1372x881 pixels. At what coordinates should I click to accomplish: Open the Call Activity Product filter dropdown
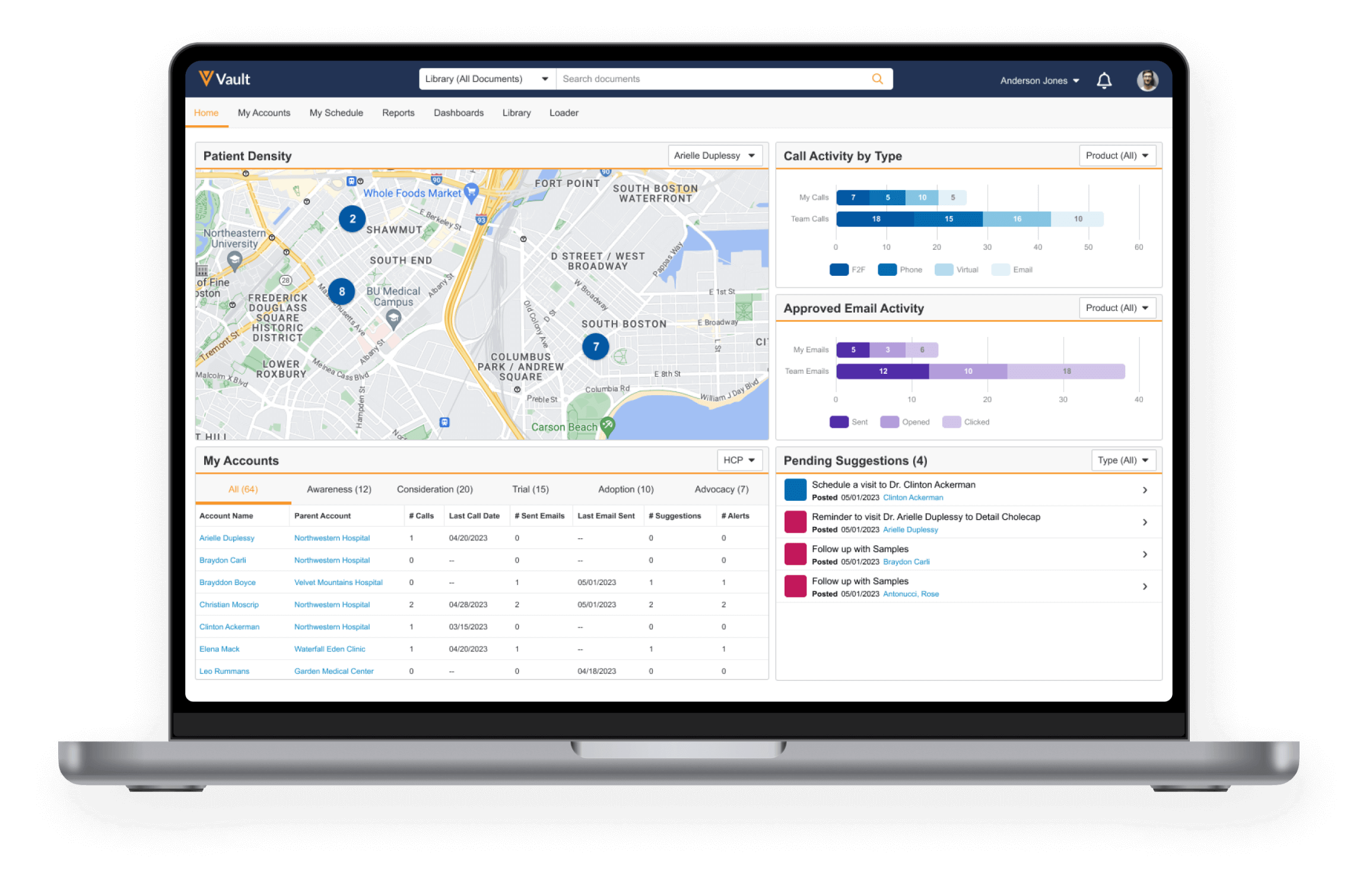1114,155
